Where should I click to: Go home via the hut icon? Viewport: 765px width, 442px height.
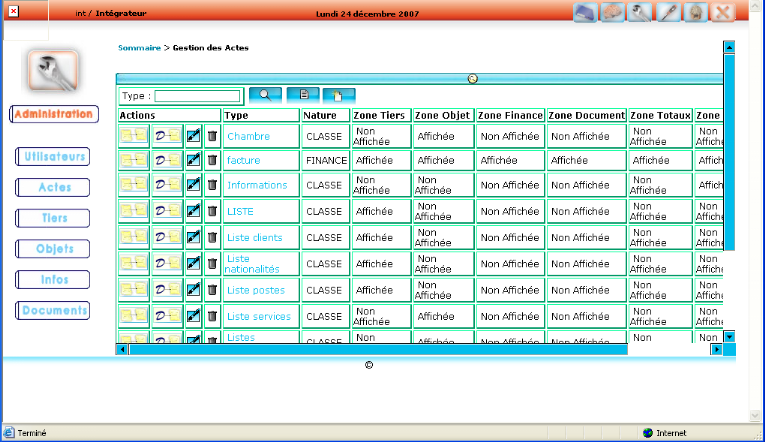[696, 13]
